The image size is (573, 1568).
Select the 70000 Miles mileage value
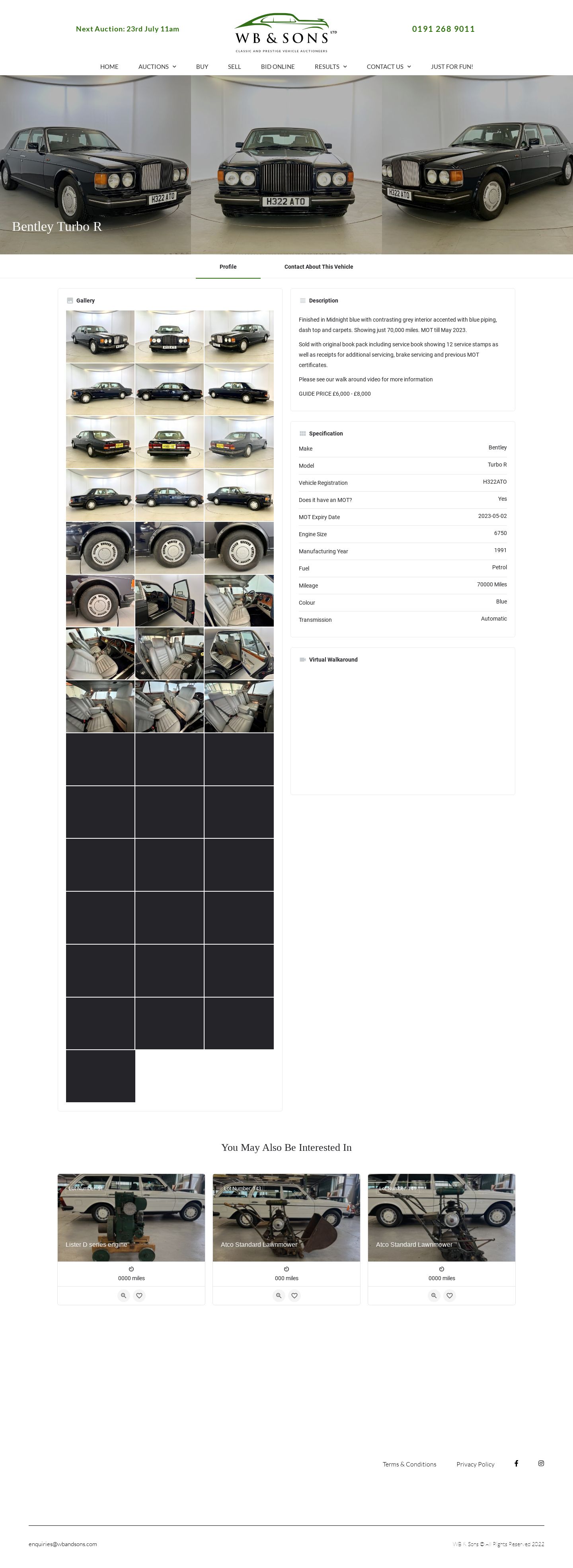[x=491, y=584]
